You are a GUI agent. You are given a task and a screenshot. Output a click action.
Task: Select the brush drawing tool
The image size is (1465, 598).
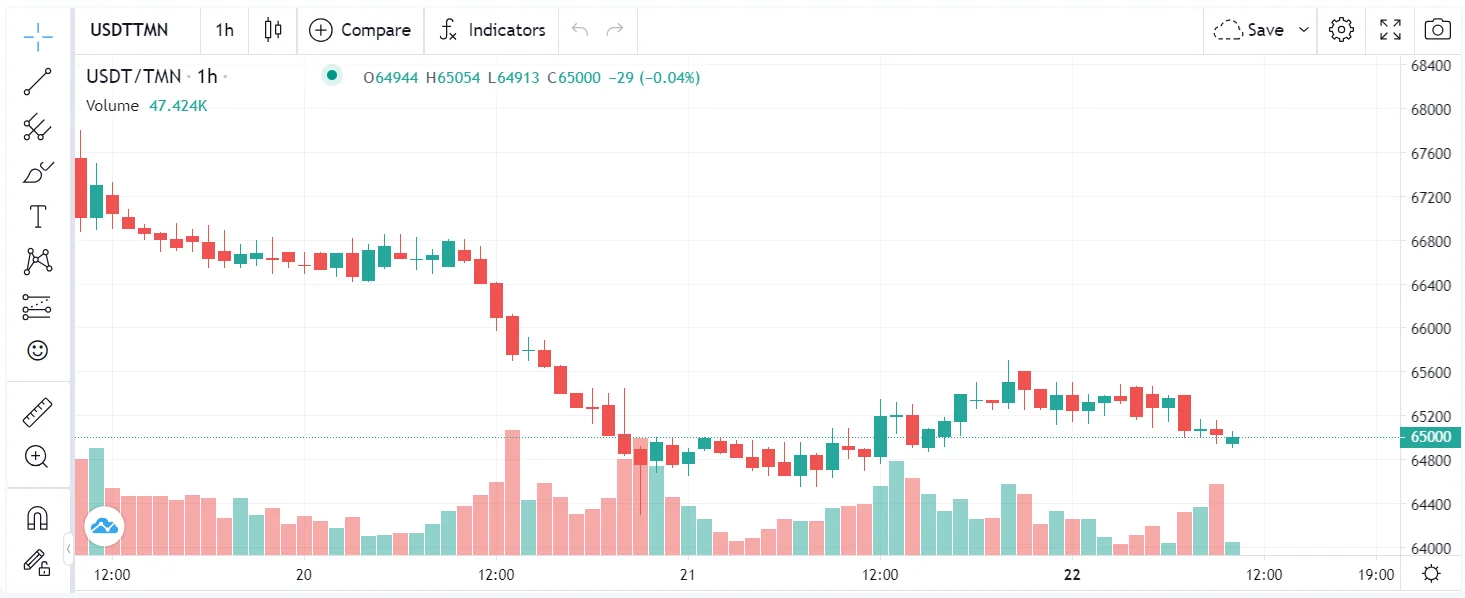tap(37, 172)
